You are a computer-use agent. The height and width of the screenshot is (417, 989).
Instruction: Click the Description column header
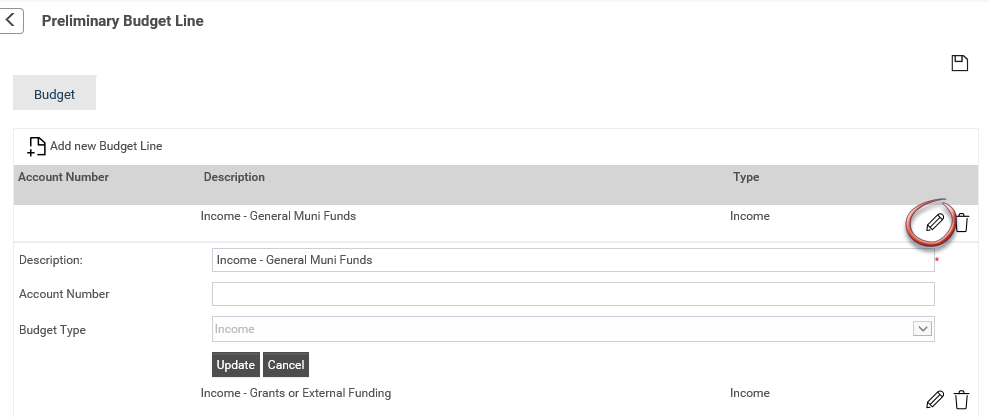click(234, 177)
